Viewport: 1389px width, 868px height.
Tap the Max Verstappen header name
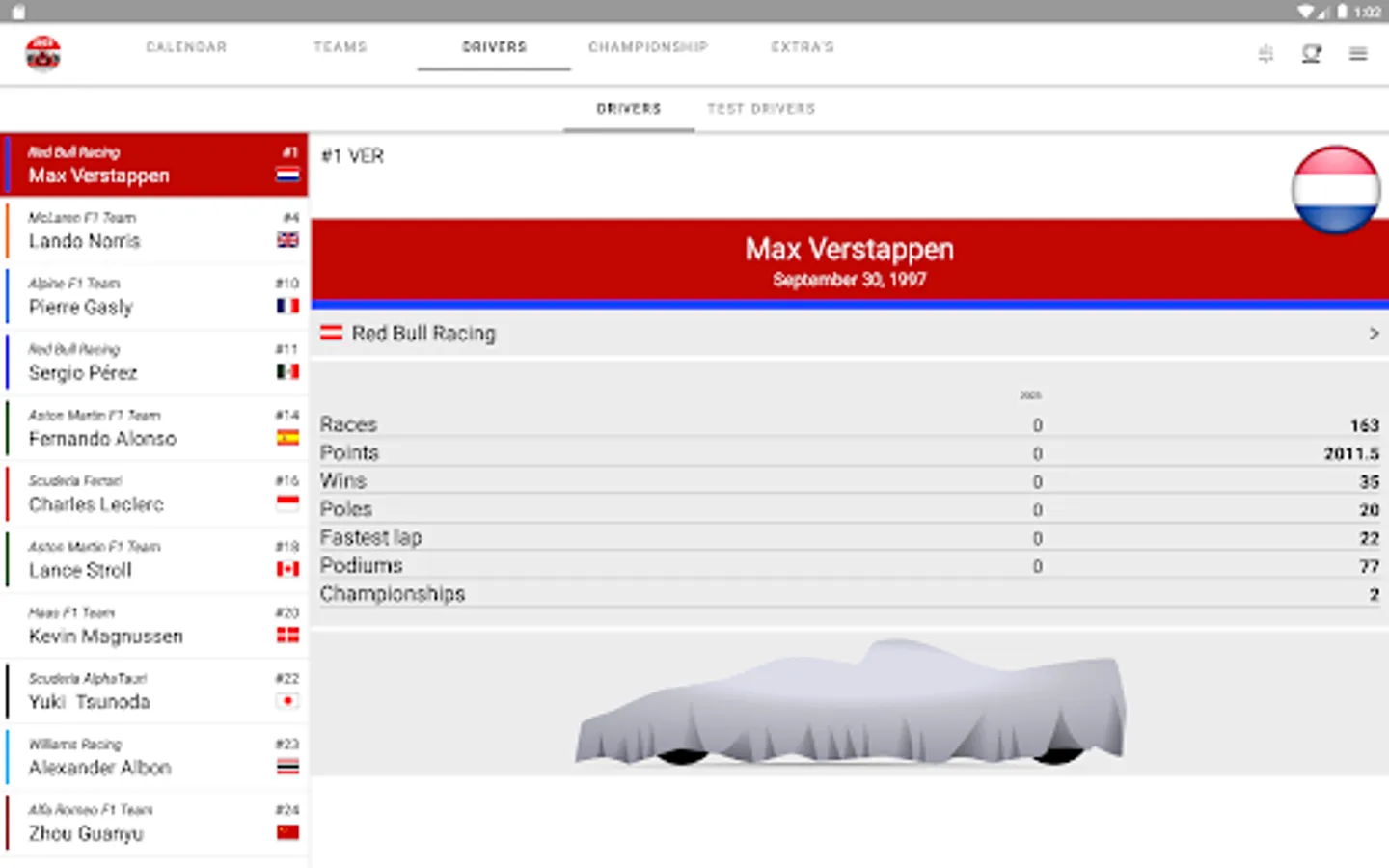pos(850,249)
